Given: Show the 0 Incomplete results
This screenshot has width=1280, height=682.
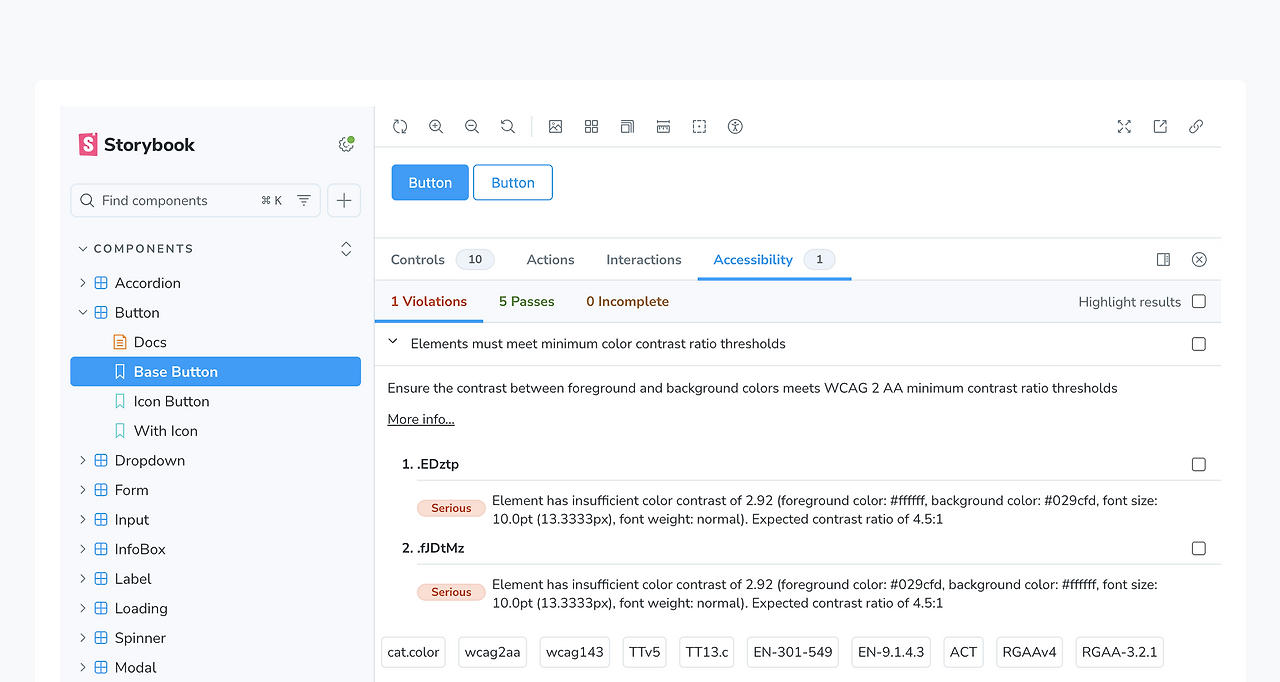Looking at the screenshot, I should pos(627,301).
